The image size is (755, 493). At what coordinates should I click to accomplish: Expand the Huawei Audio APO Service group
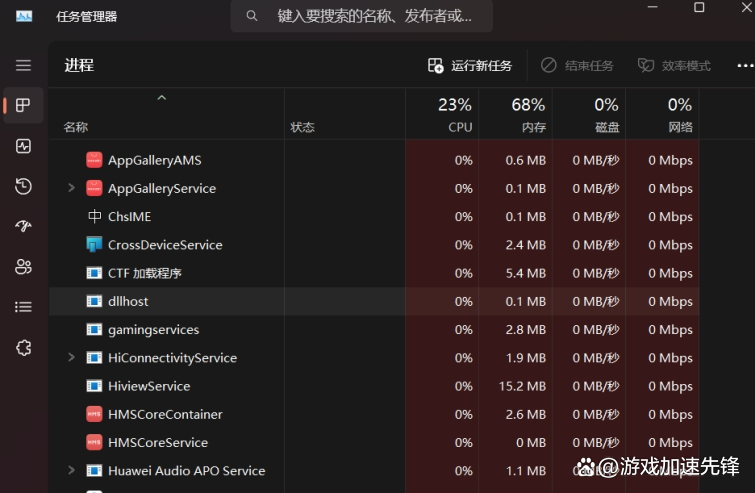pos(71,470)
